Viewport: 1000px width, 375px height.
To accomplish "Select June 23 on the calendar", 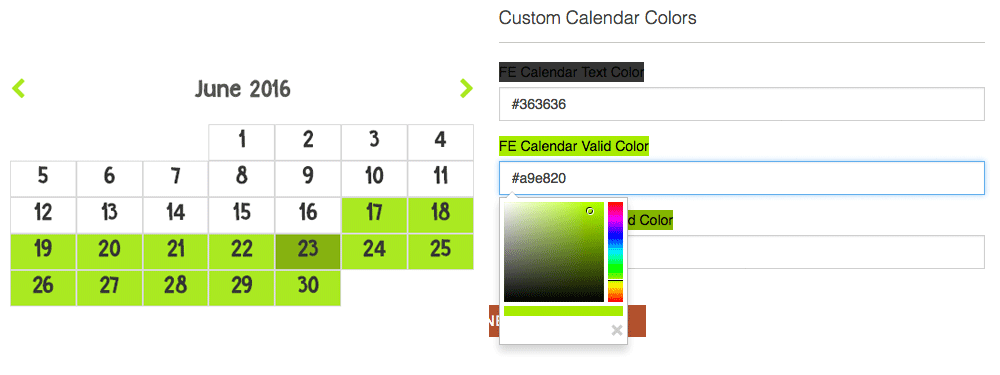I will click(307, 251).
